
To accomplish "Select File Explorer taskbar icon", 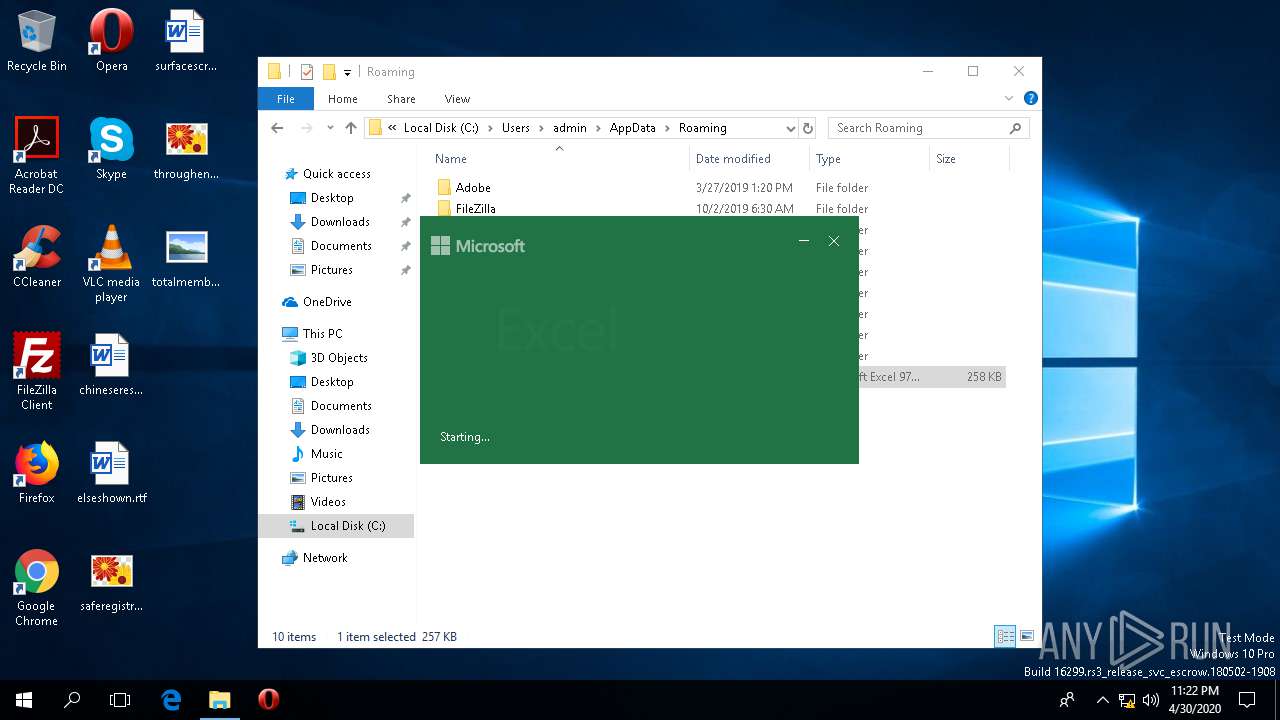I will point(219,700).
